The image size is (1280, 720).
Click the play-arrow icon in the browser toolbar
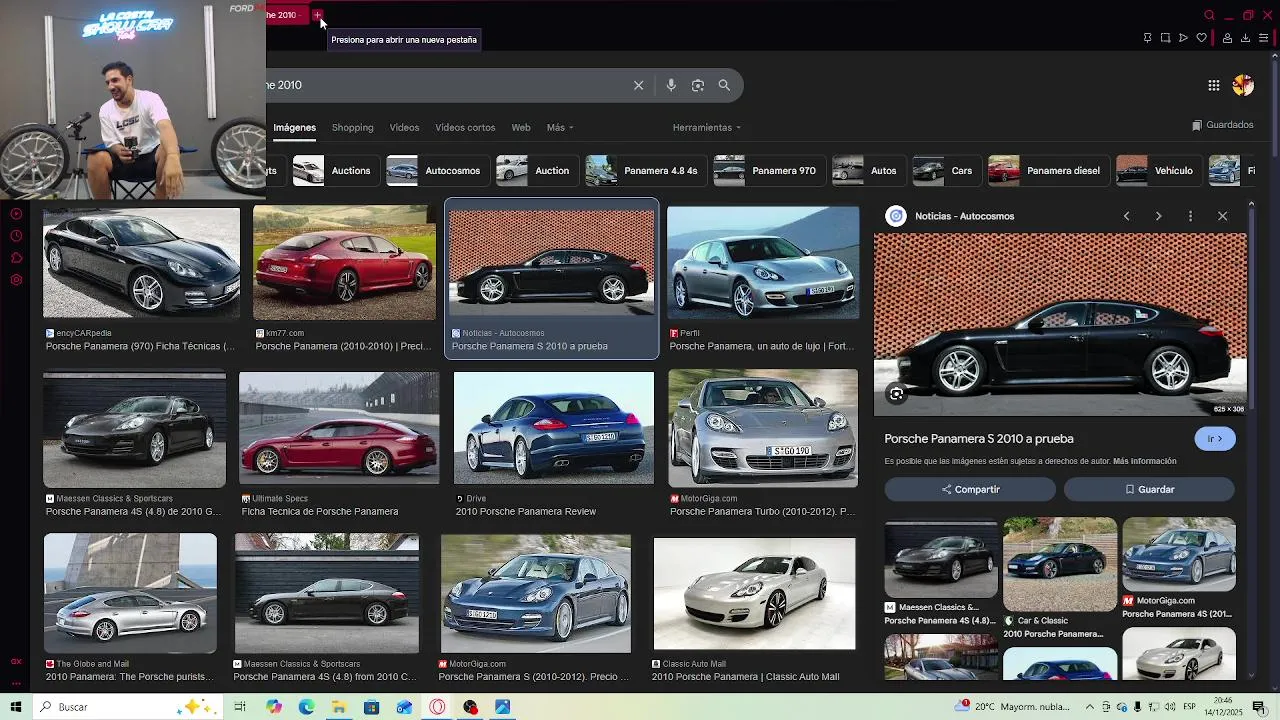[1183, 38]
